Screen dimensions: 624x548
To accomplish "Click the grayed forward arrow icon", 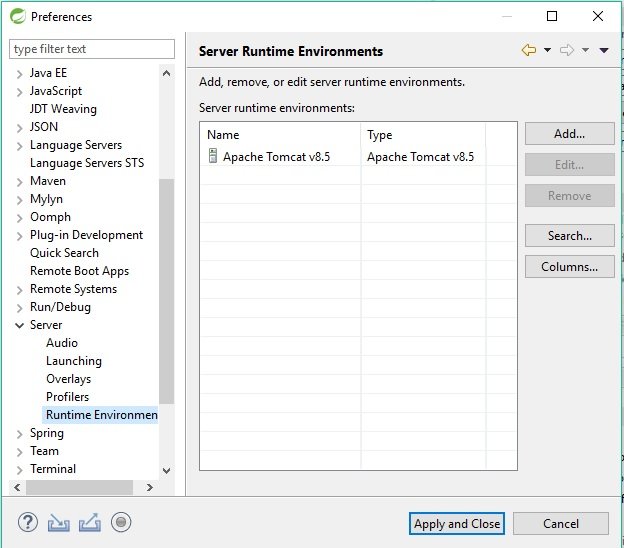I will [567, 50].
